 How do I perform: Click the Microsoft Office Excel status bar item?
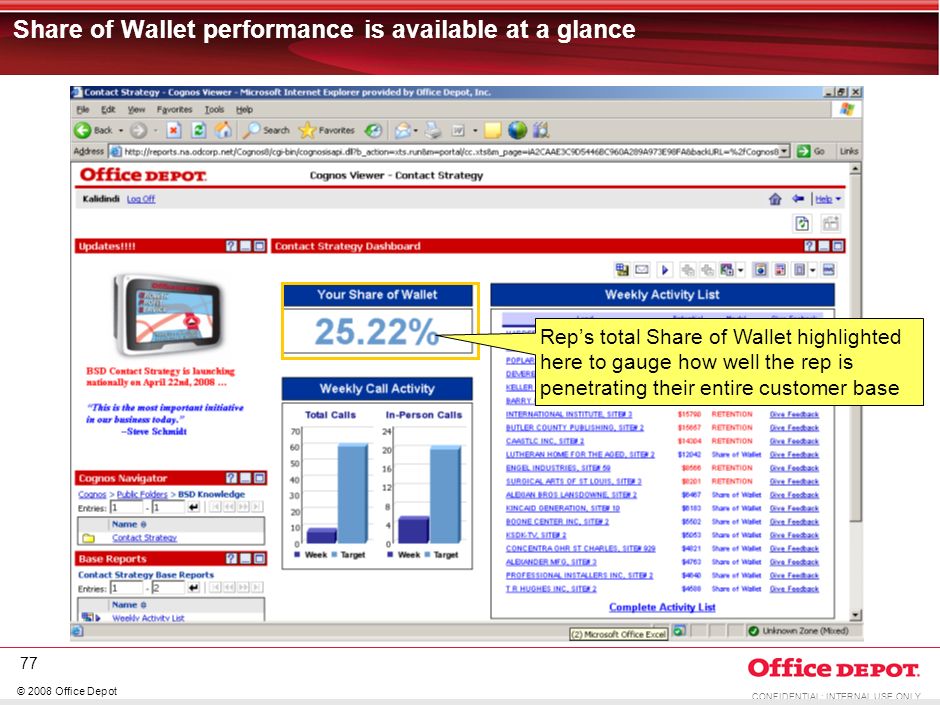click(619, 634)
